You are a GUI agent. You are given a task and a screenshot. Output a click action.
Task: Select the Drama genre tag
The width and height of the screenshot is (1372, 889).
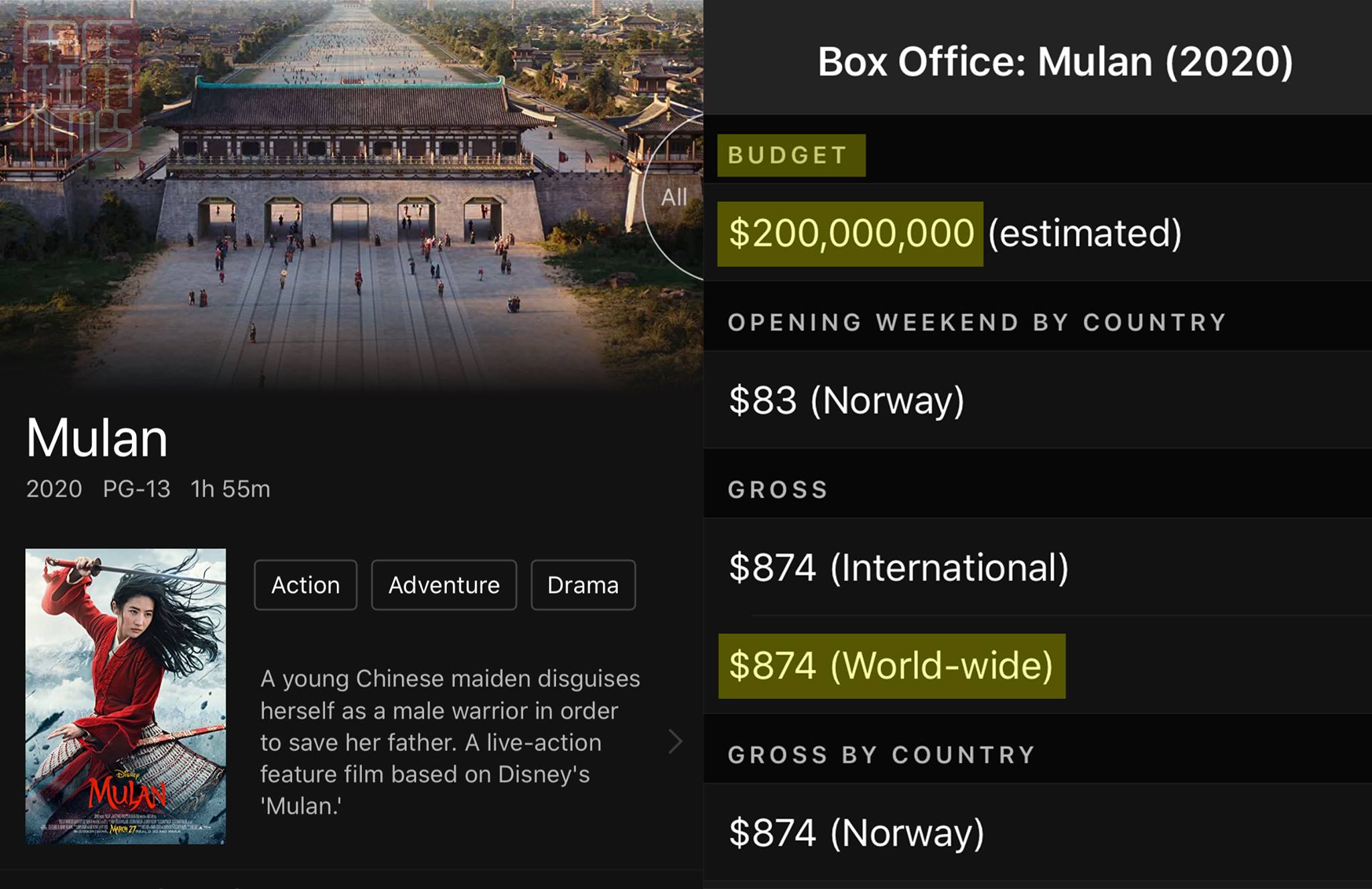583,585
